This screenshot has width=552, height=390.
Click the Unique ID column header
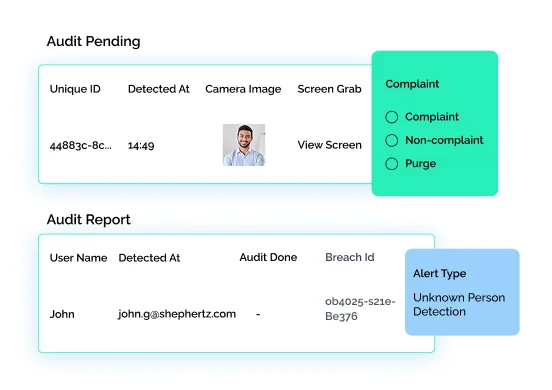75,89
